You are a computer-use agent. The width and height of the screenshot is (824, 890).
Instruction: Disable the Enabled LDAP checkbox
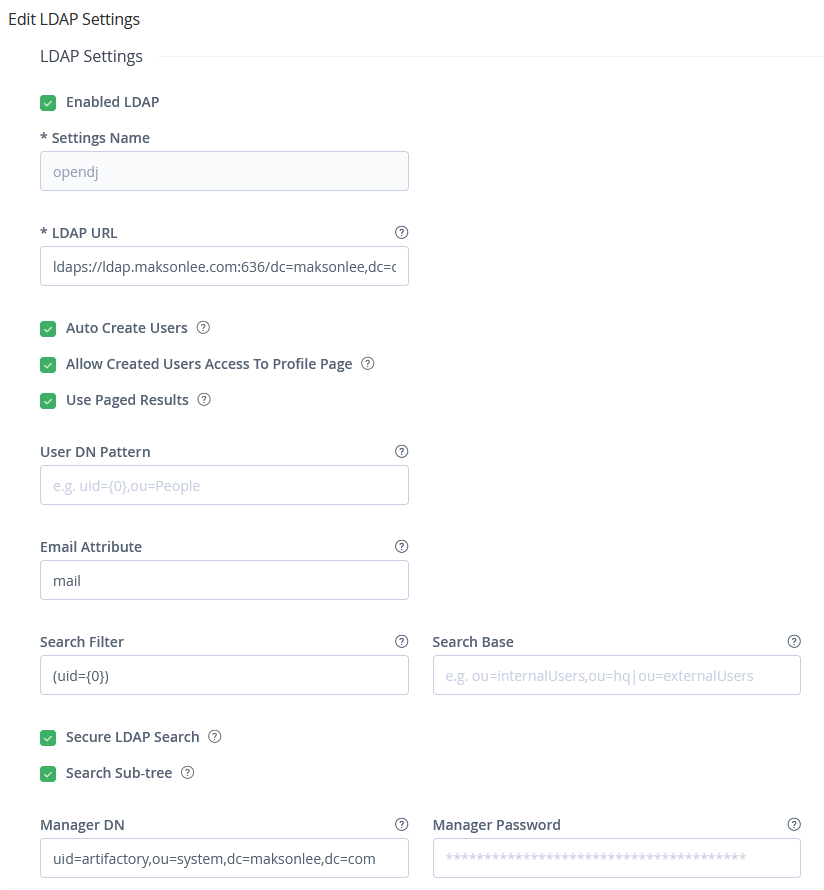(48, 102)
